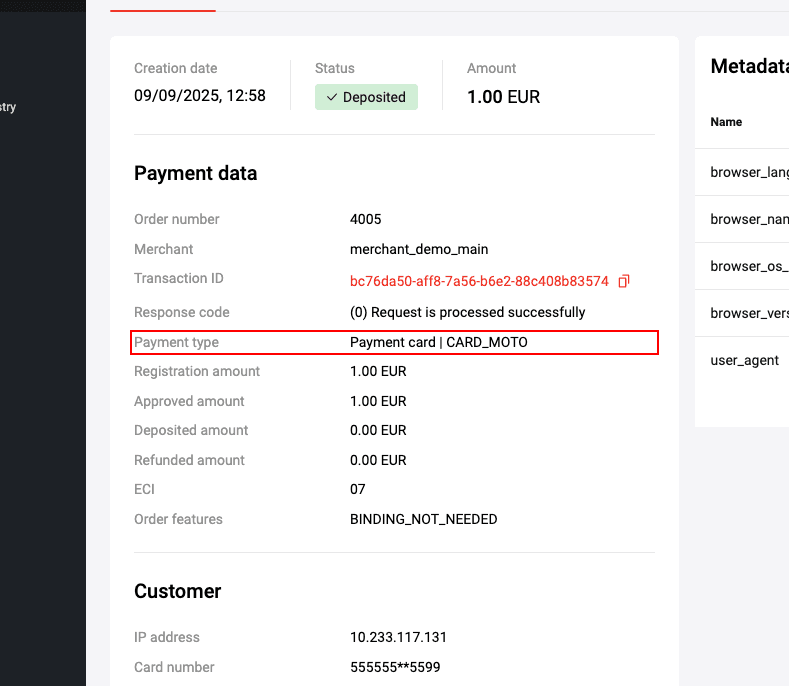789x686 pixels.
Task: Select the active red-underlined tab
Action: coord(163,6)
